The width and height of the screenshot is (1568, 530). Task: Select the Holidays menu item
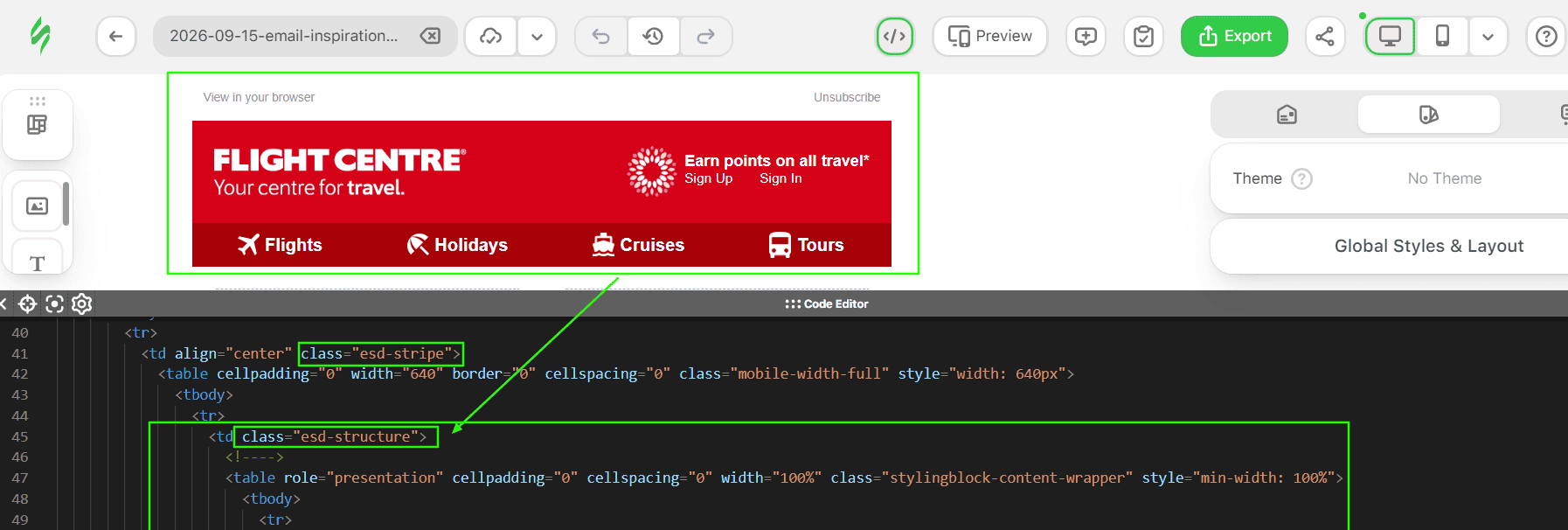tap(457, 245)
